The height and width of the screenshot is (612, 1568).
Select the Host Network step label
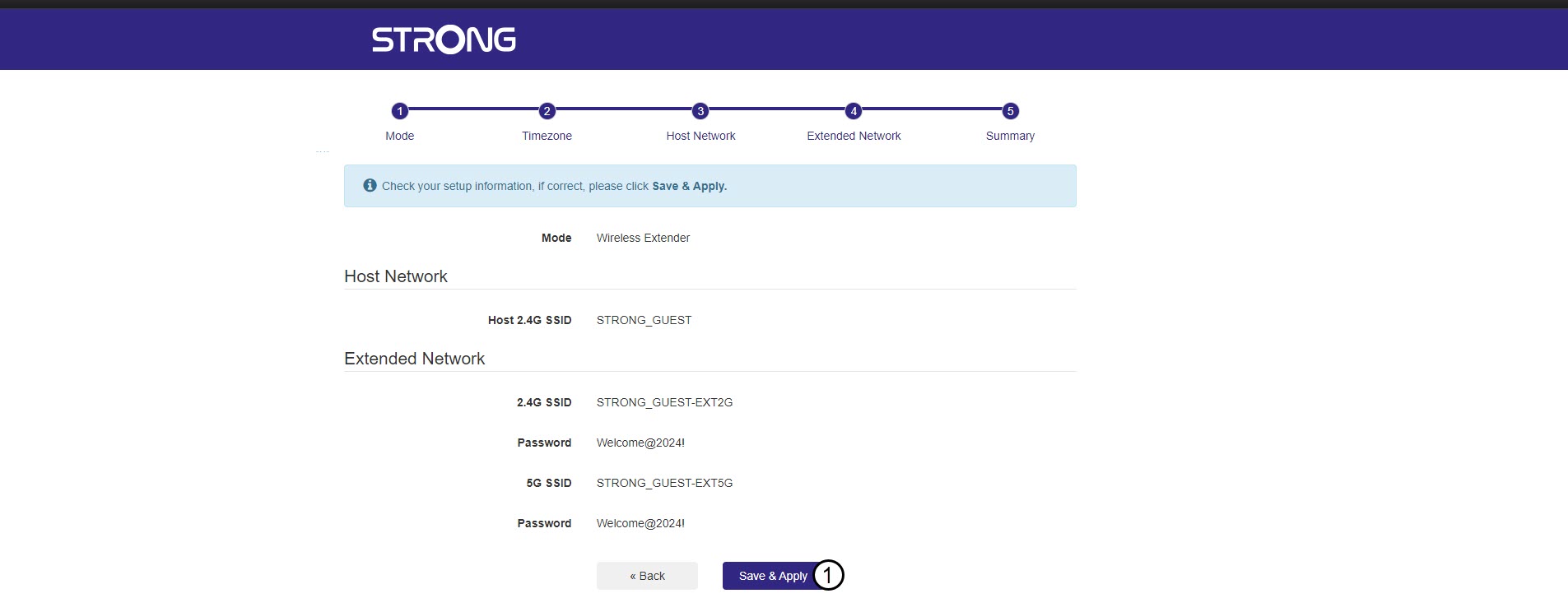701,136
